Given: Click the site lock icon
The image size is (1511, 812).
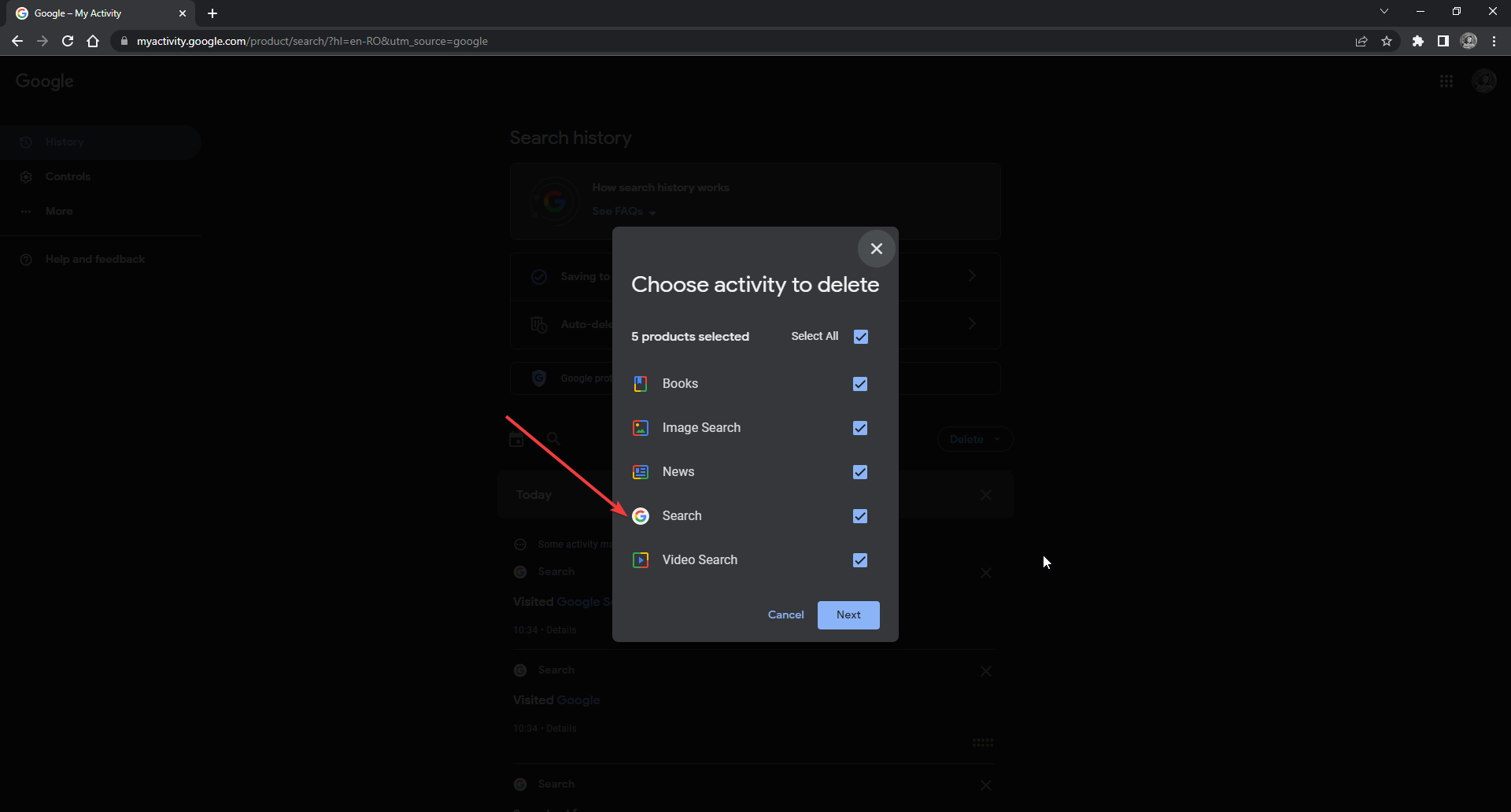Looking at the screenshot, I should click(x=124, y=41).
